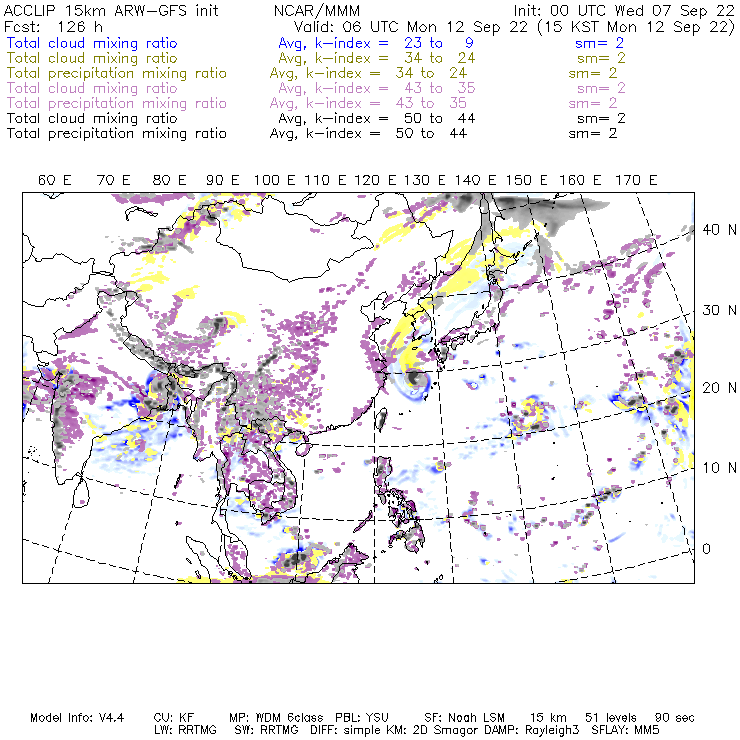Click the '10 N' latitude label

coord(719,468)
